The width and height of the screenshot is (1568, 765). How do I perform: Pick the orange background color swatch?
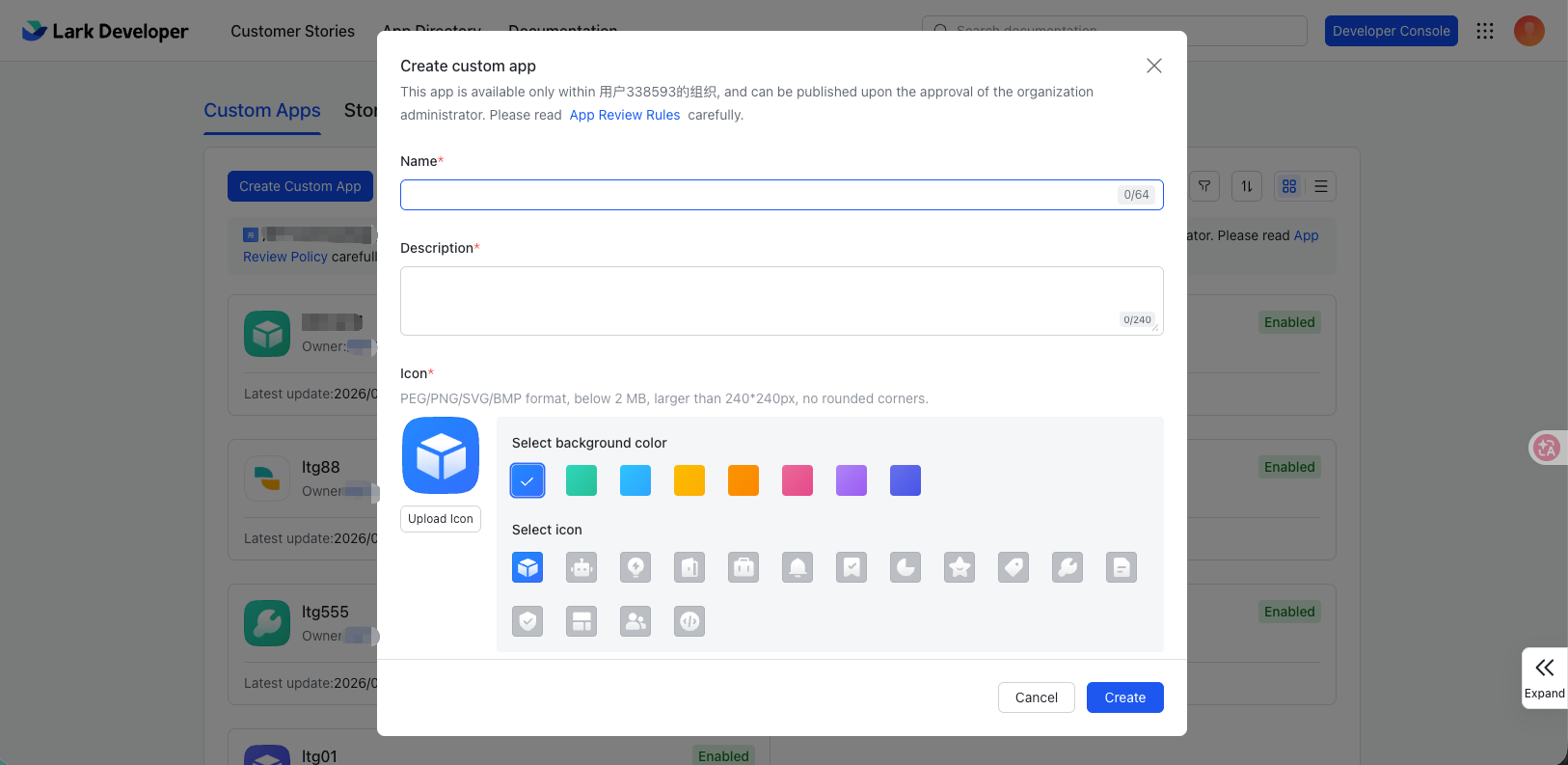coord(743,480)
